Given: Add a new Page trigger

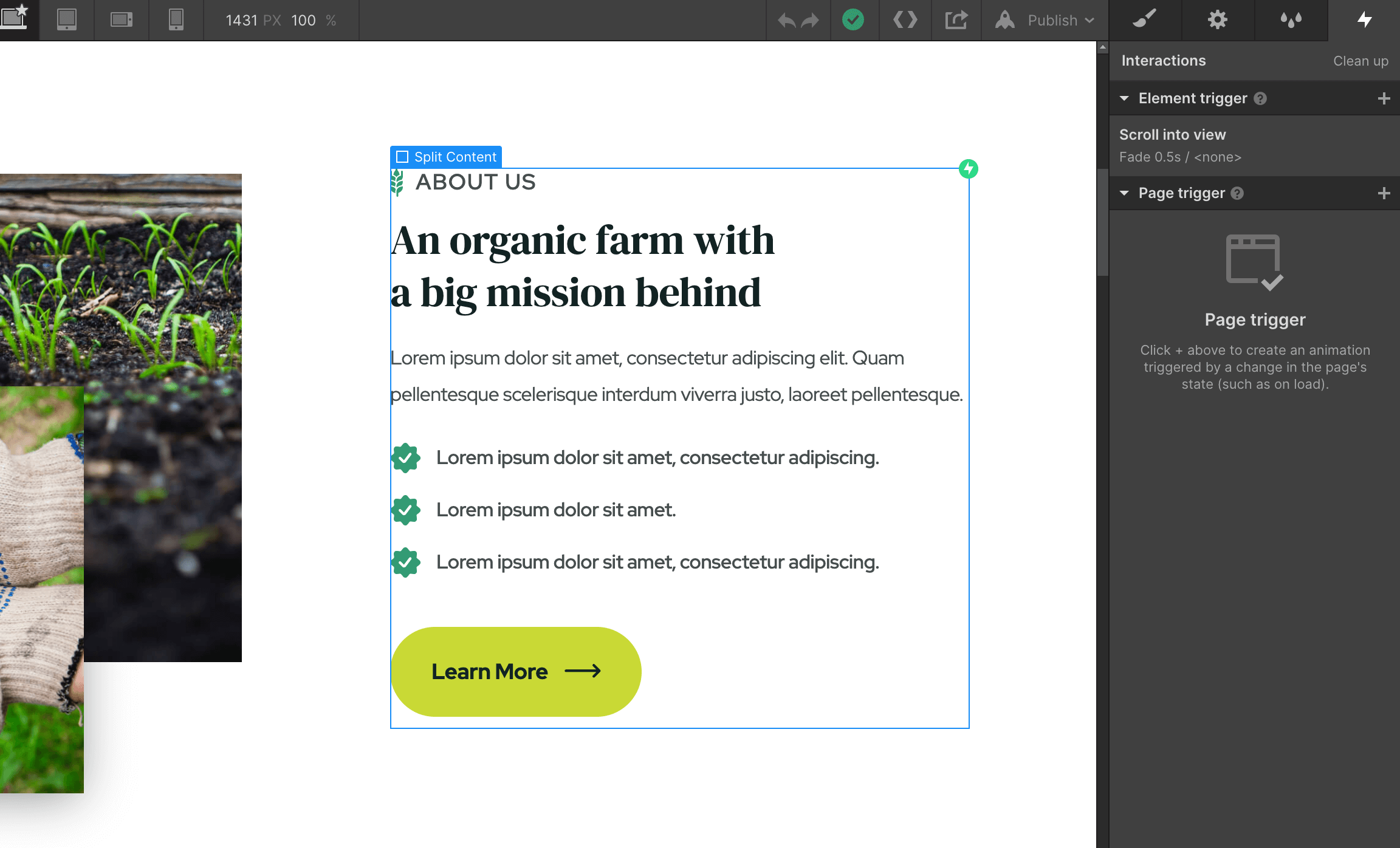Looking at the screenshot, I should pyautogui.click(x=1384, y=193).
